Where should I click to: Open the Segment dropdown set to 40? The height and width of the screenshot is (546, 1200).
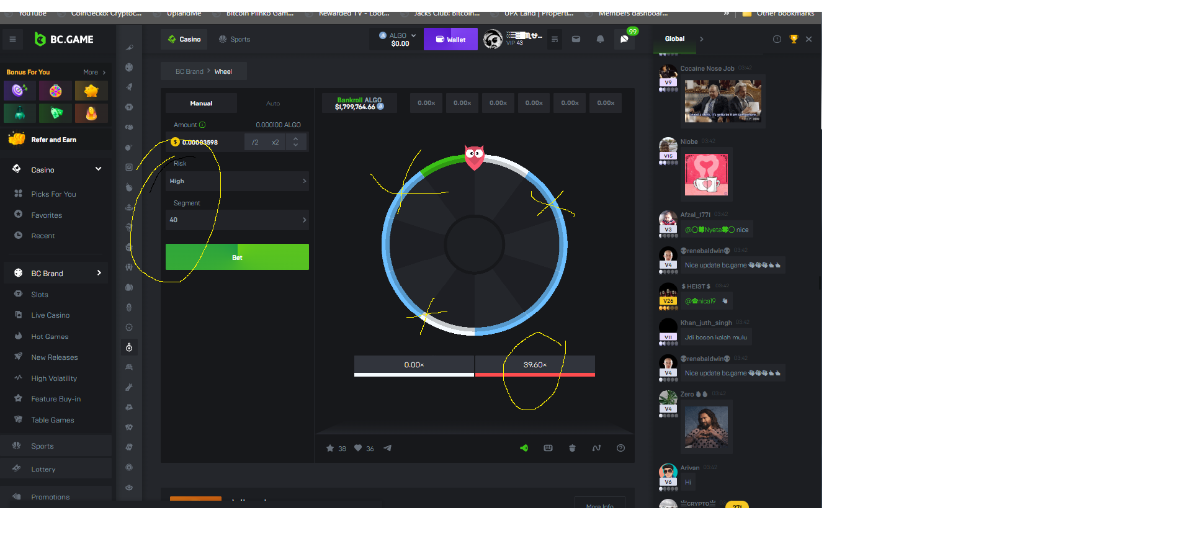point(237,220)
